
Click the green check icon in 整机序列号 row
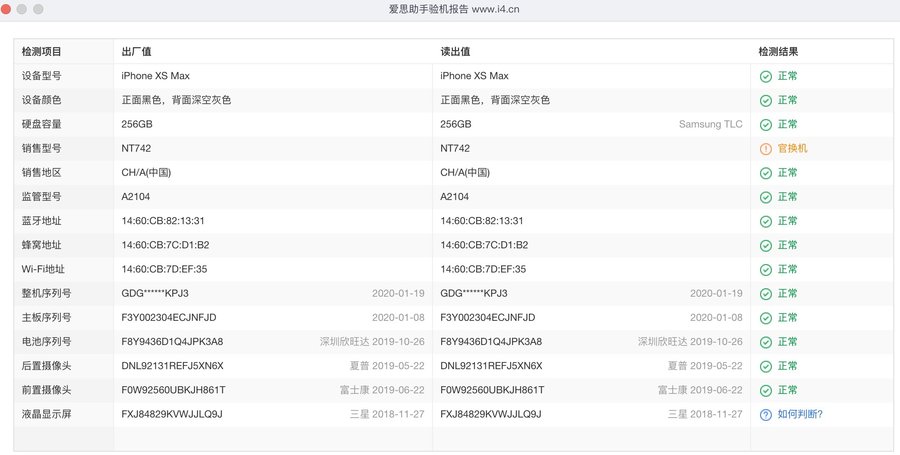[x=766, y=294]
